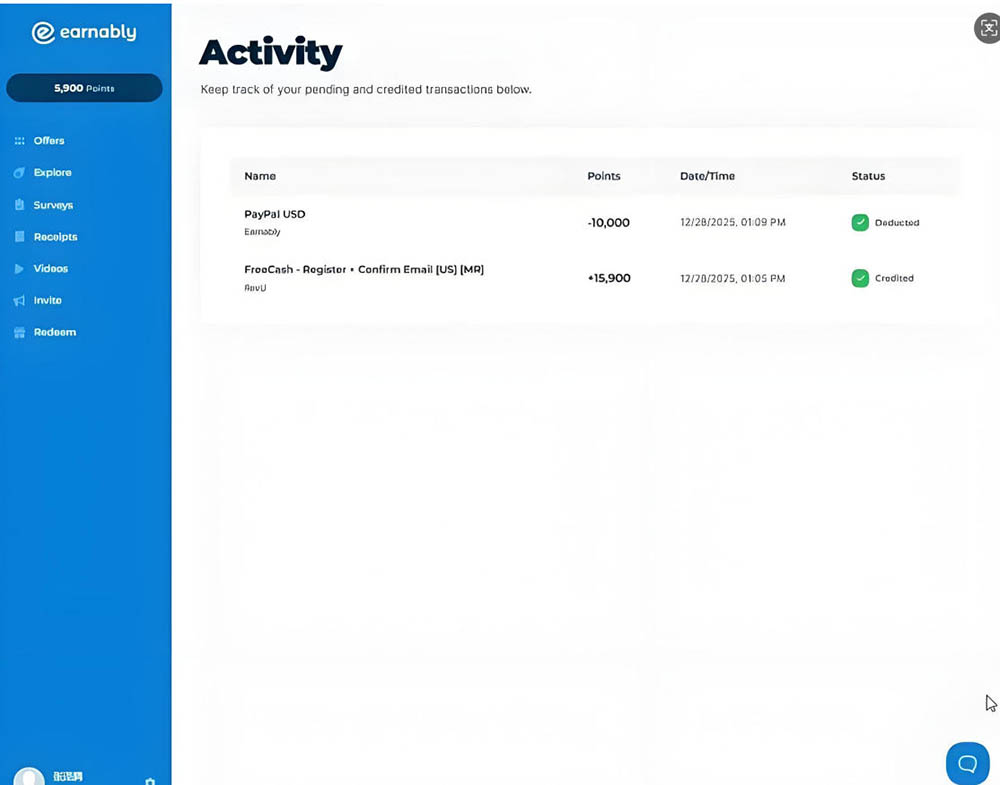Open the FreeCash Register Confirm Email transaction
1000x785 pixels.
pos(364,270)
